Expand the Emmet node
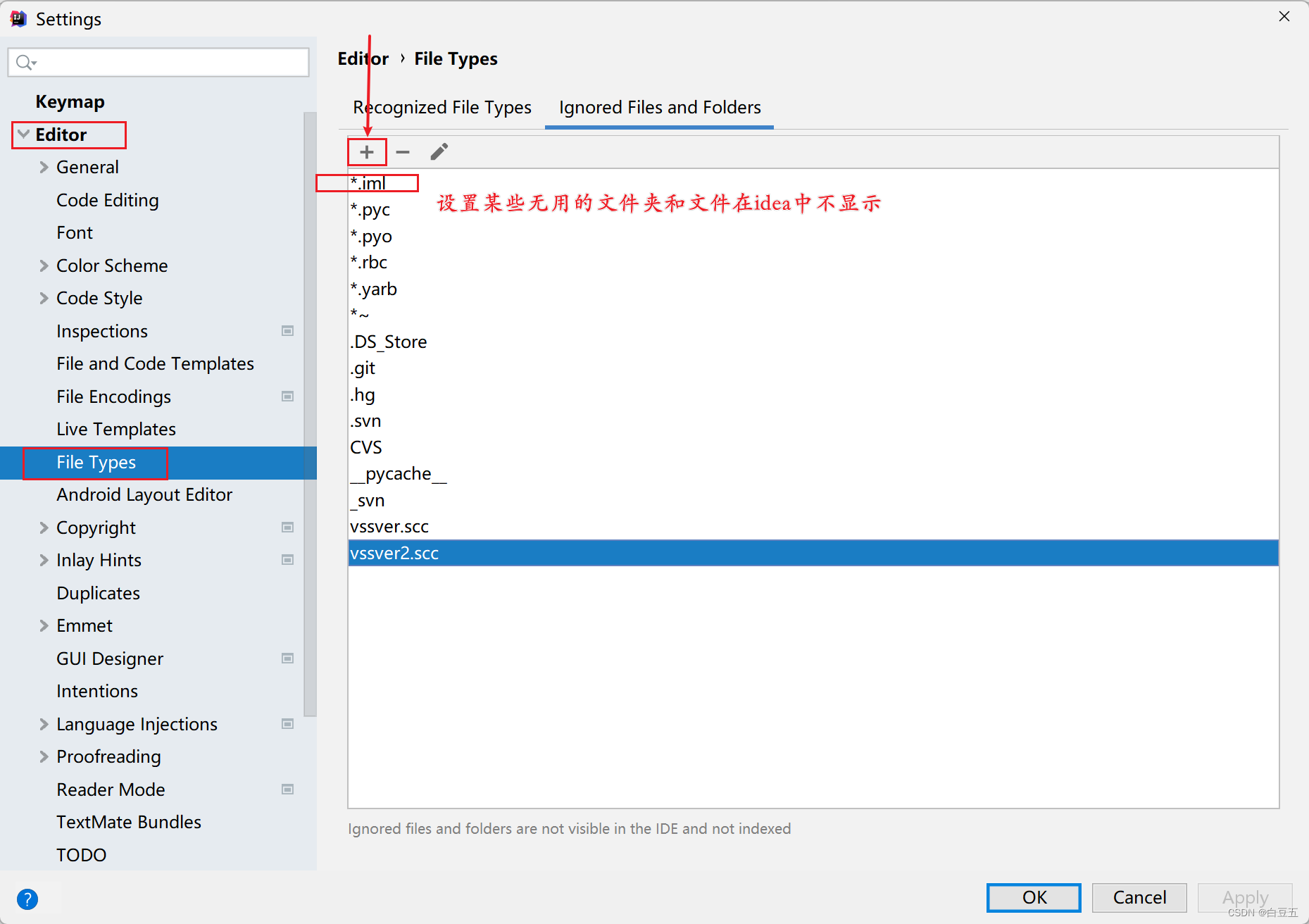1309x924 pixels. 44,625
